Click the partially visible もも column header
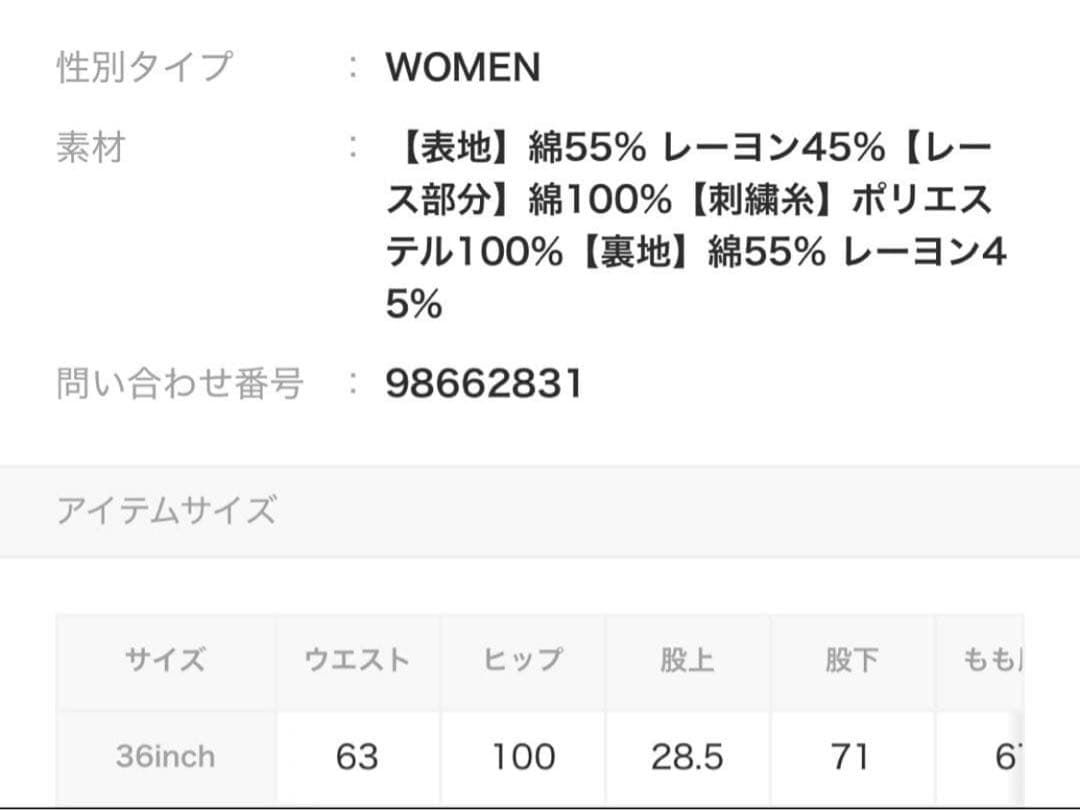This screenshot has width=1080, height=810. coord(990,660)
